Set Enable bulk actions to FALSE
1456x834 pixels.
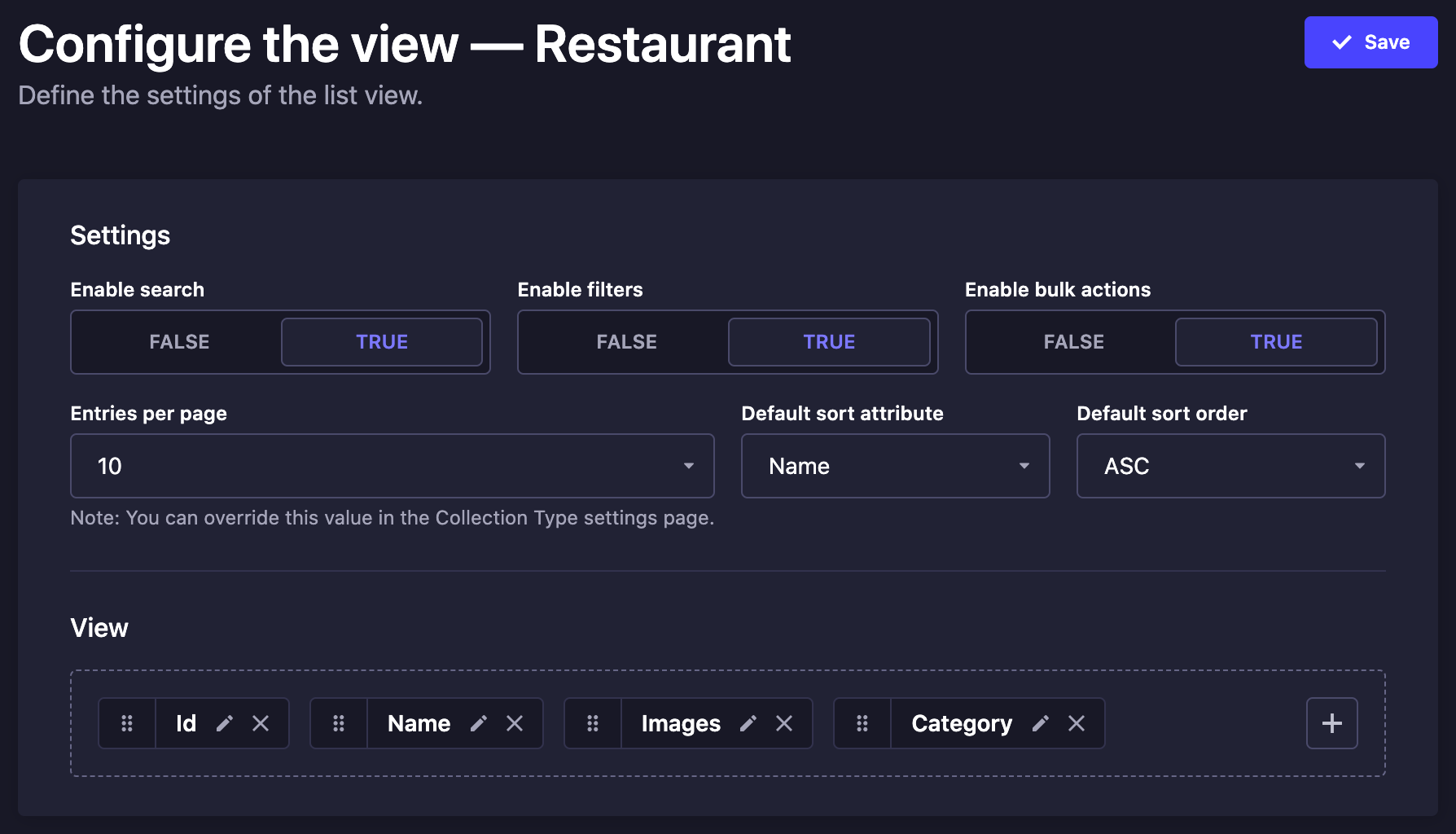click(1074, 341)
